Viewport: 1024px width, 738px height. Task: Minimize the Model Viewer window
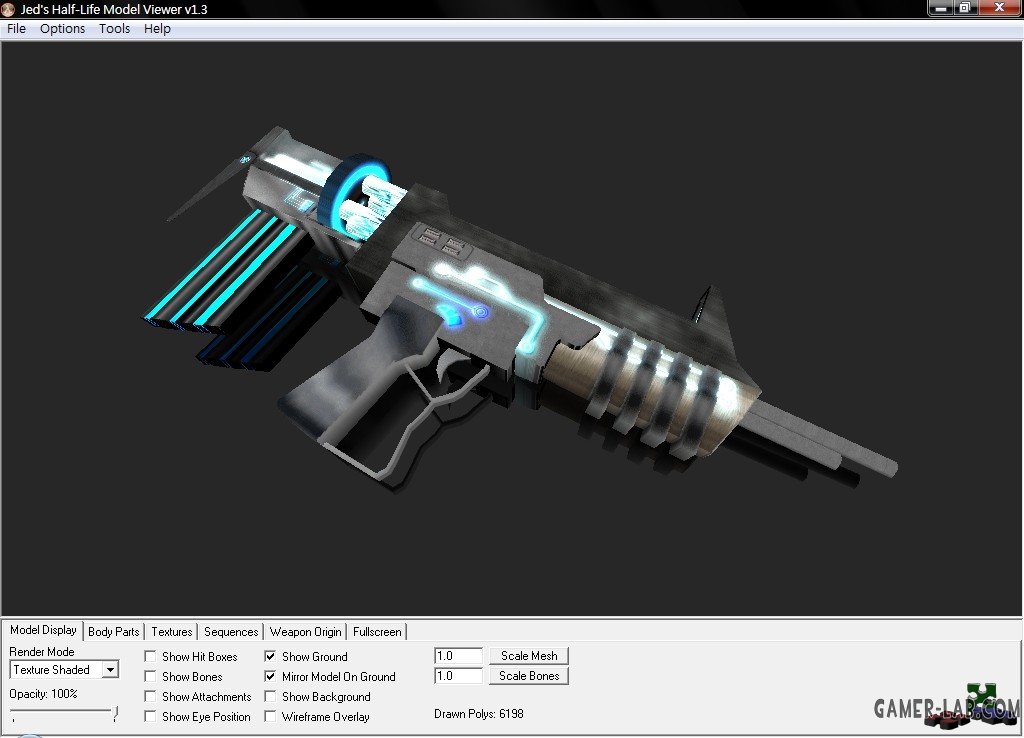941,8
